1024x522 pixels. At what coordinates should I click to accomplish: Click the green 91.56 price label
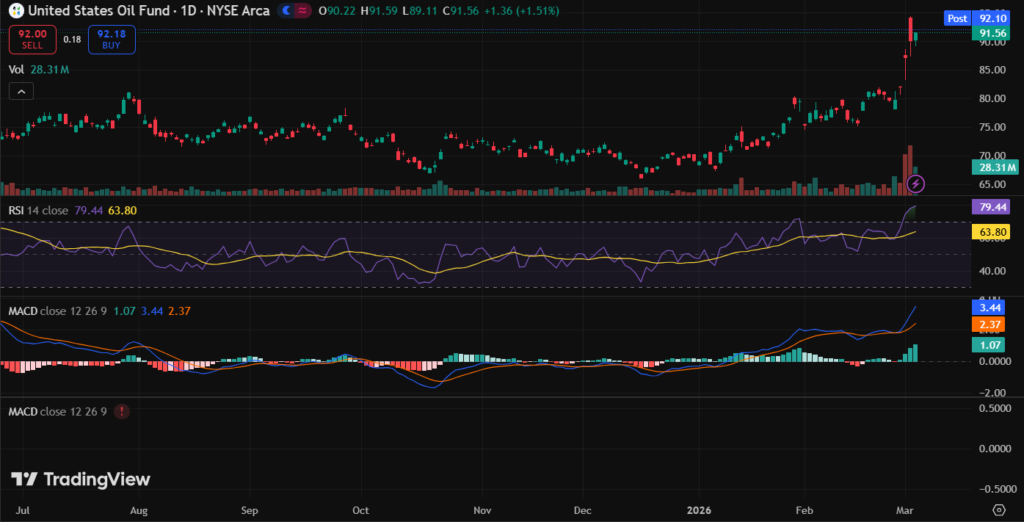(992, 32)
